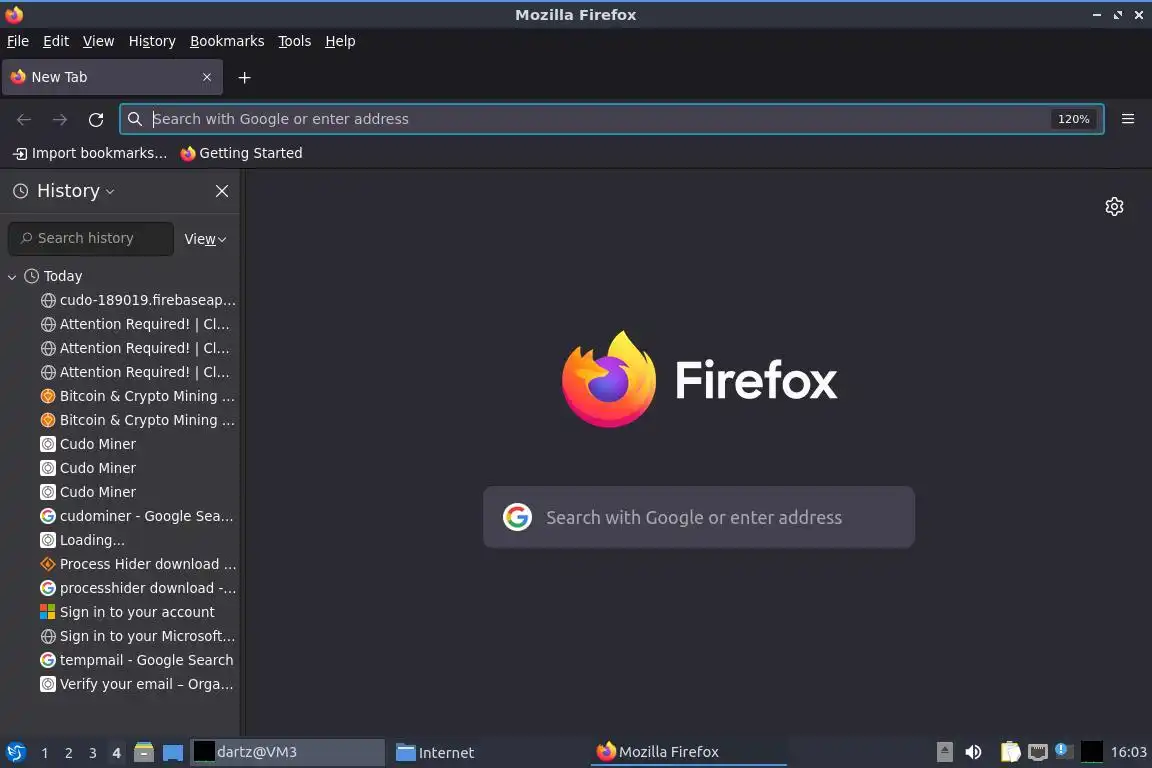Open the View sort dropdown in the sidebar

tap(205, 239)
